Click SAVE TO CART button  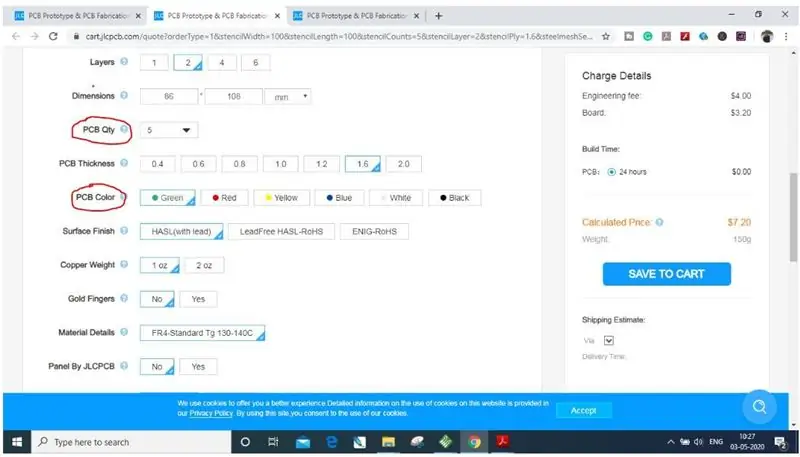[666, 274]
